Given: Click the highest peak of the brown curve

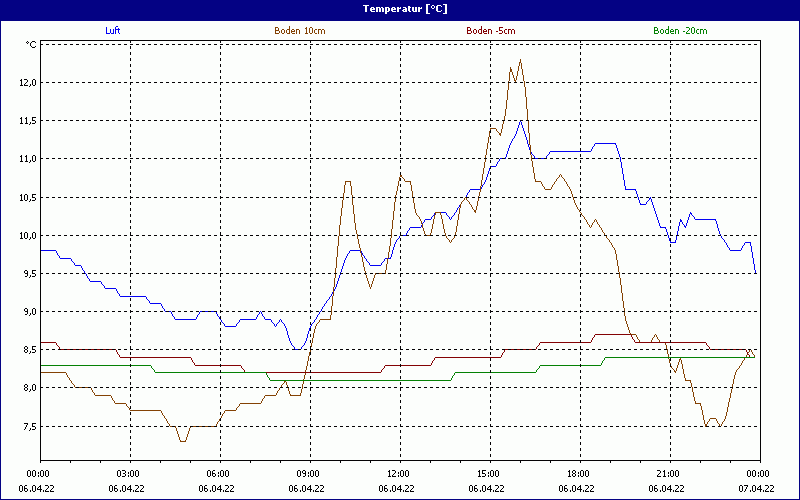Looking at the screenshot, I should [521, 60].
